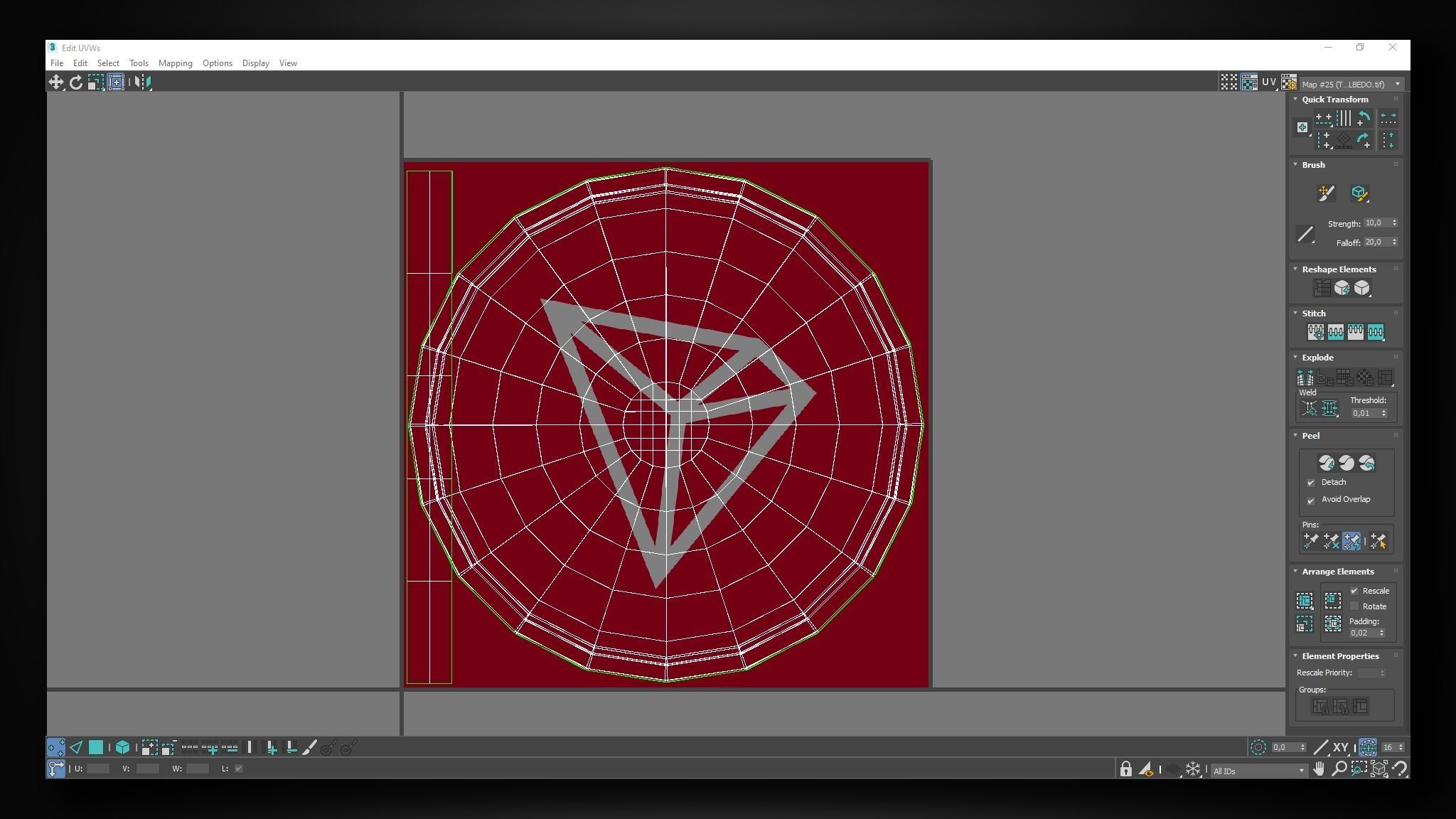Open the View menu

(288, 63)
